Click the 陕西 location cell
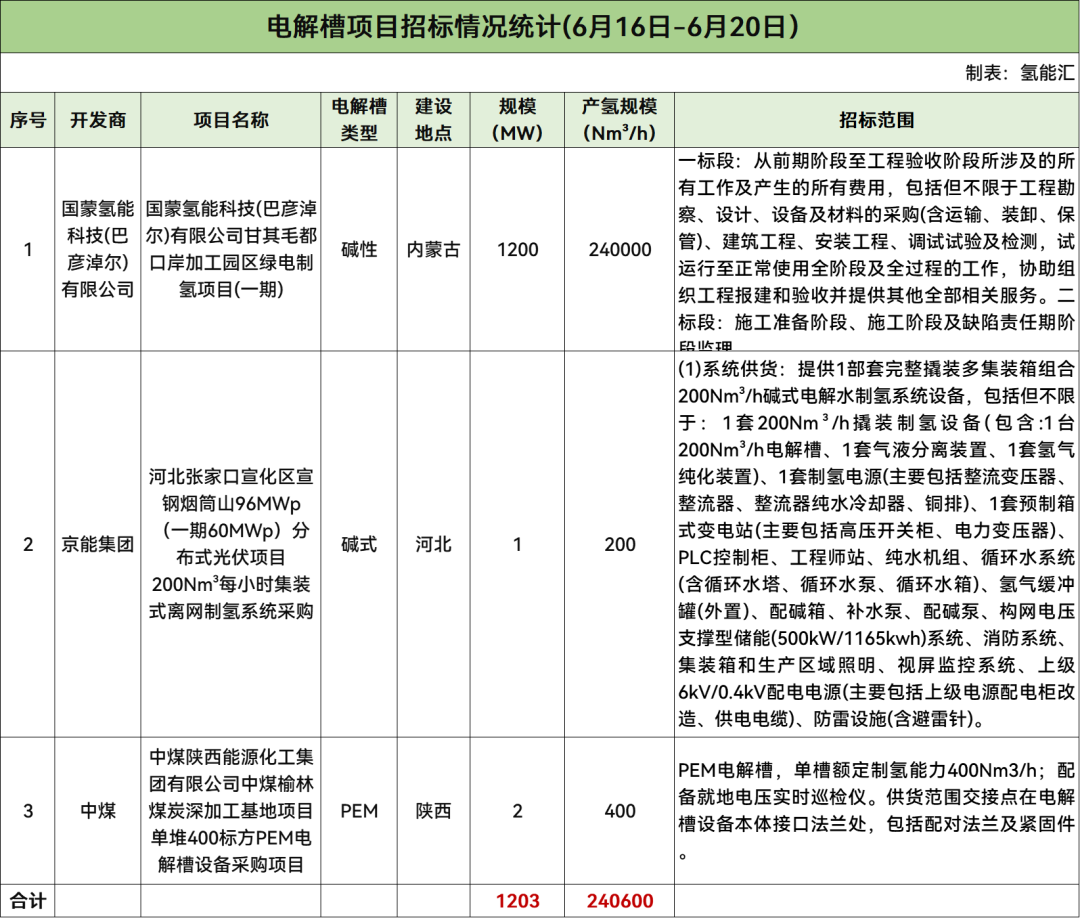The image size is (1080, 918). [433, 811]
